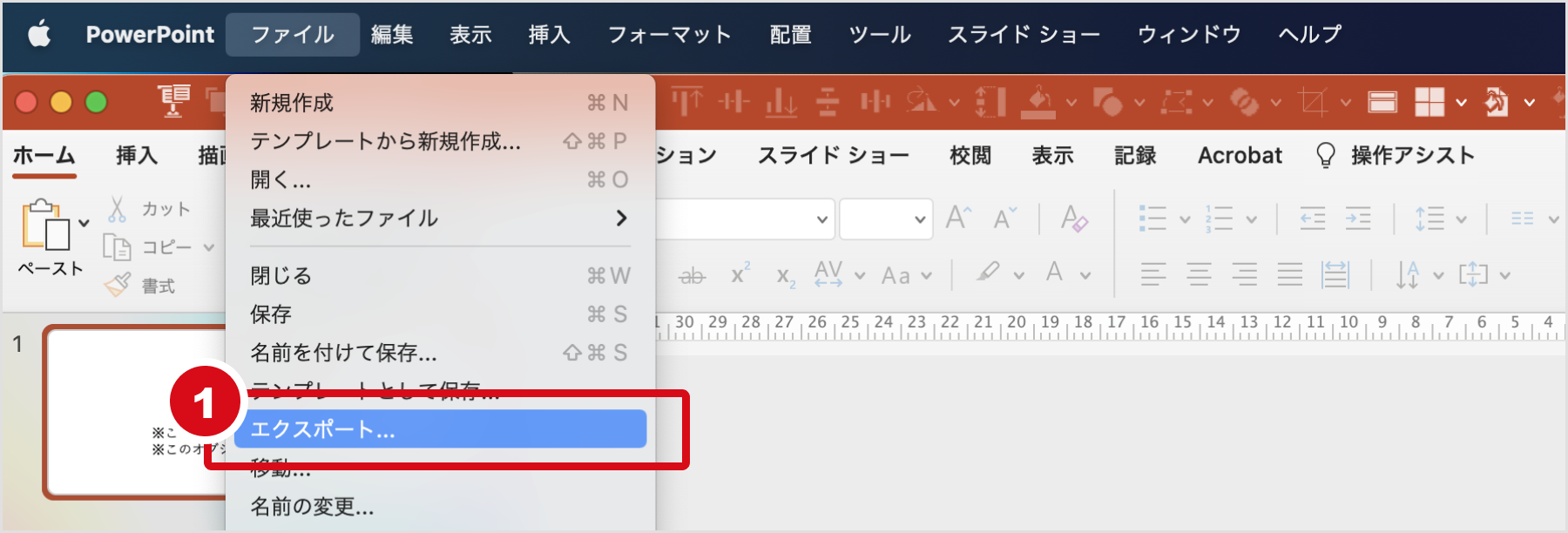Open the Slide Show menu in the menu bar

click(1024, 35)
